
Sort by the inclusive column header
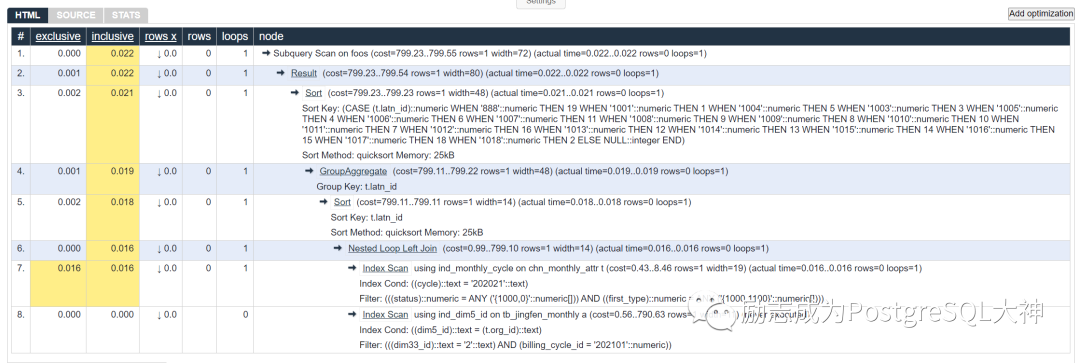[112, 37]
